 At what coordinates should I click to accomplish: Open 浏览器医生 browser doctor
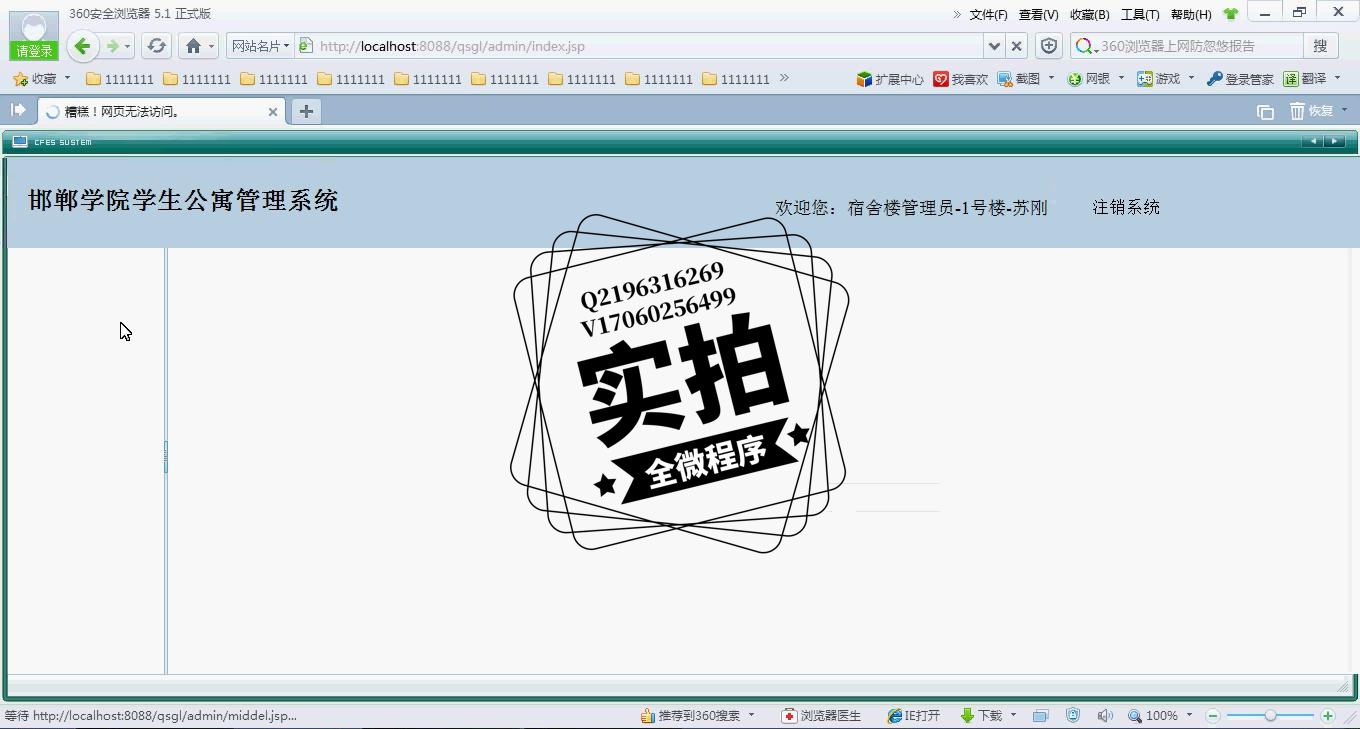click(821, 716)
